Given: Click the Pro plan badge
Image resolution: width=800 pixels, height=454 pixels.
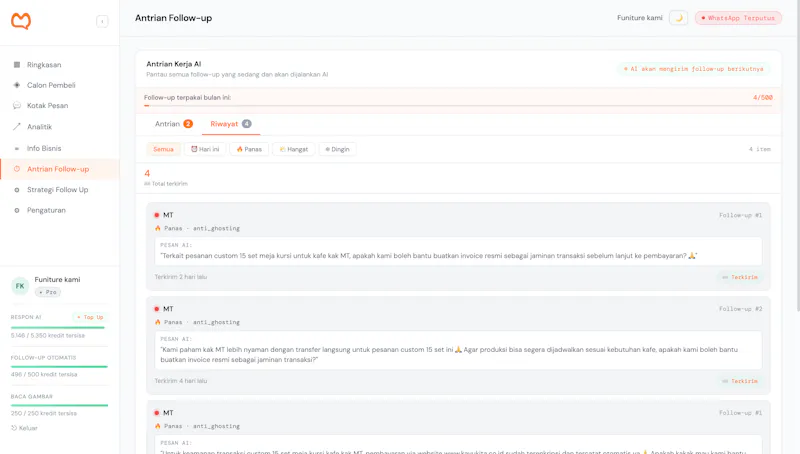Looking at the screenshot, I should (48, 292).
